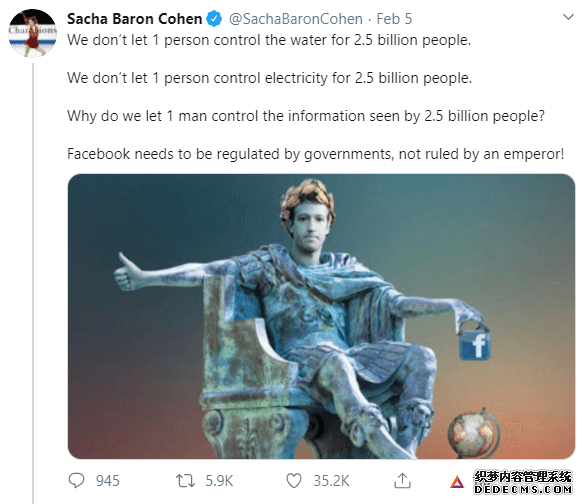Open the @SachaBaronCohen handle link
The image size is (583, 504).
pos(296,19)
